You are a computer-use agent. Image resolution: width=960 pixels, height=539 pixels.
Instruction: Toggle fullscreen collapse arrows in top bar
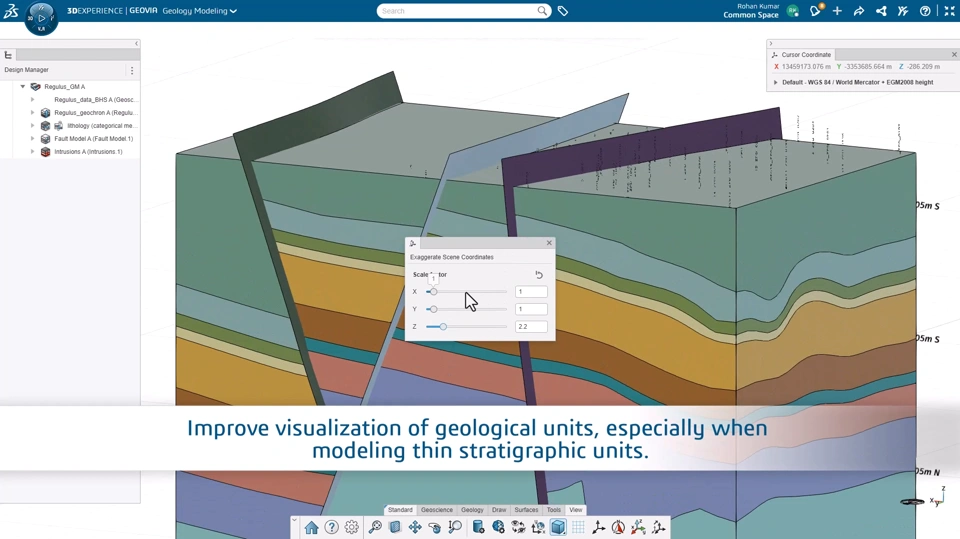(949, 11)
